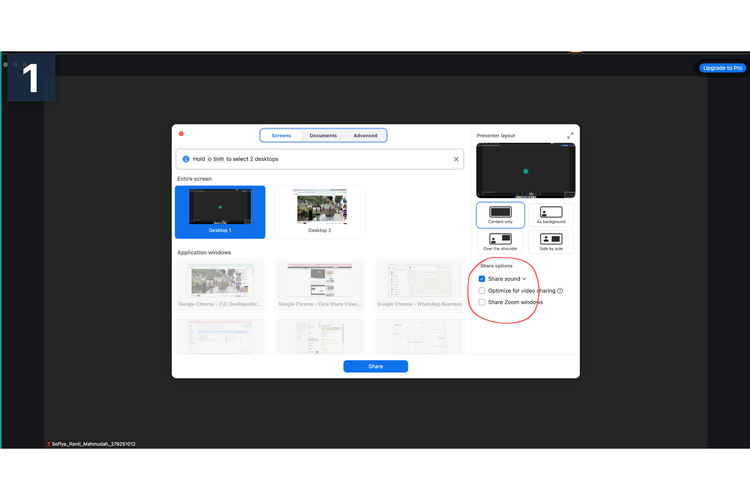Screen dimensions: 750x500
Task: Click the Presenter layout heading
Action: click(496, 136)
